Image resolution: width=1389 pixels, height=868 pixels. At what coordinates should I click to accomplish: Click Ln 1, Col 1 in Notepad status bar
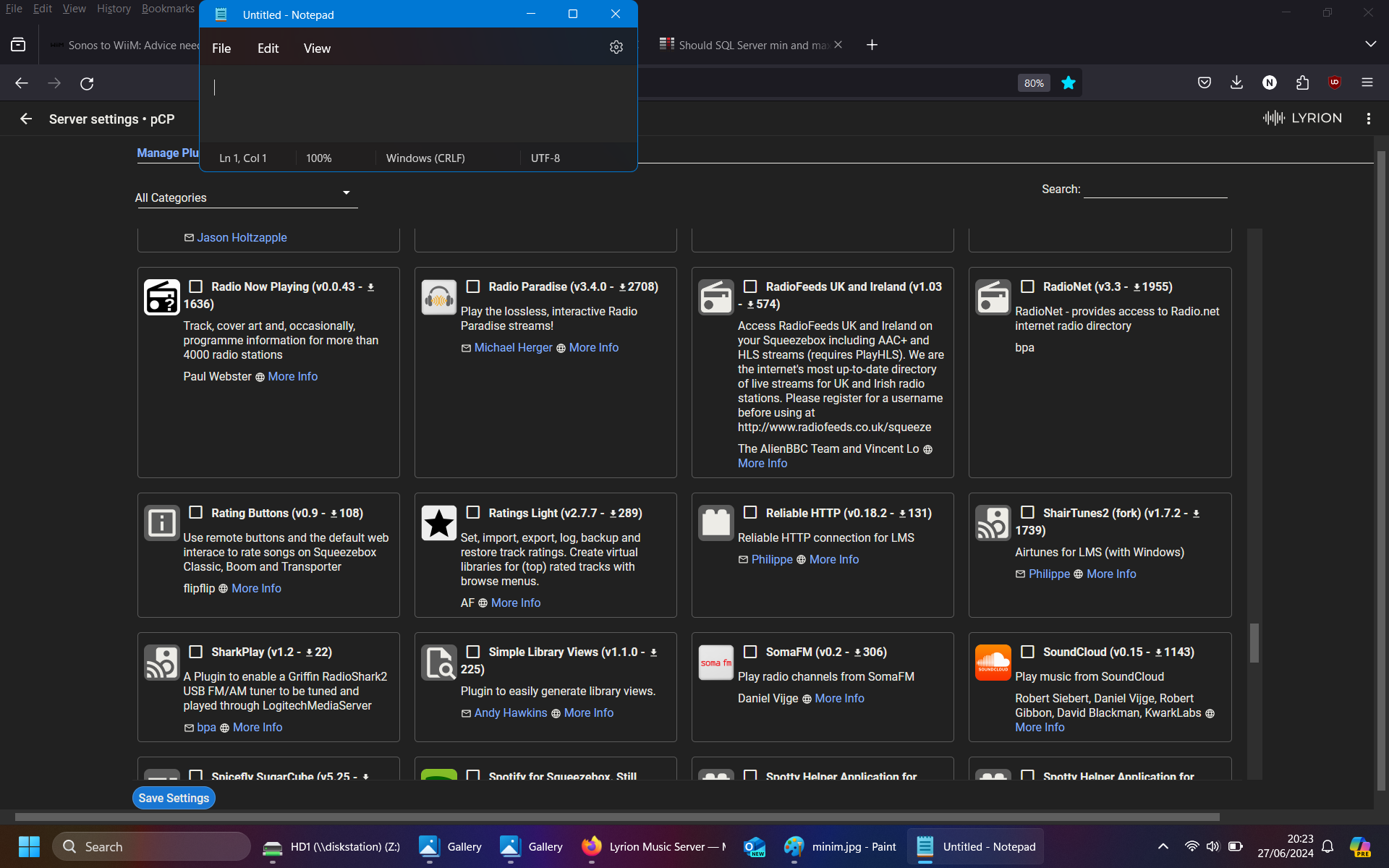[x=243, y=158]
